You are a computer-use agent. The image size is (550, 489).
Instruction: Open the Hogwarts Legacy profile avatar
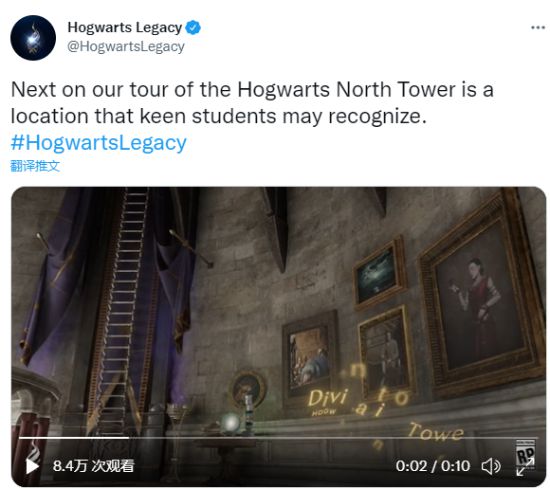coord(33,38)
